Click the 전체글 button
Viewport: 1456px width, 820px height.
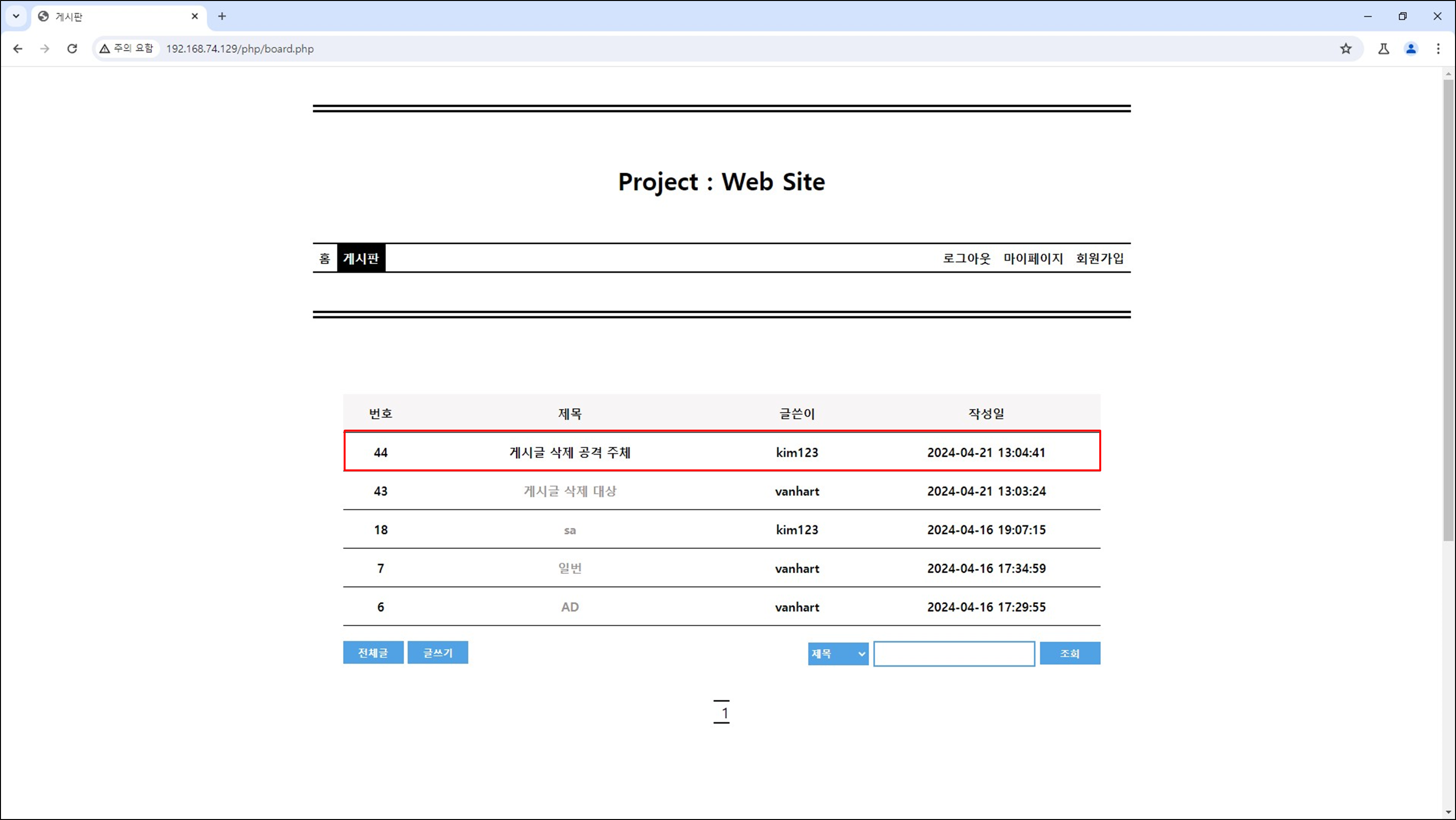(x=373, y=653)
